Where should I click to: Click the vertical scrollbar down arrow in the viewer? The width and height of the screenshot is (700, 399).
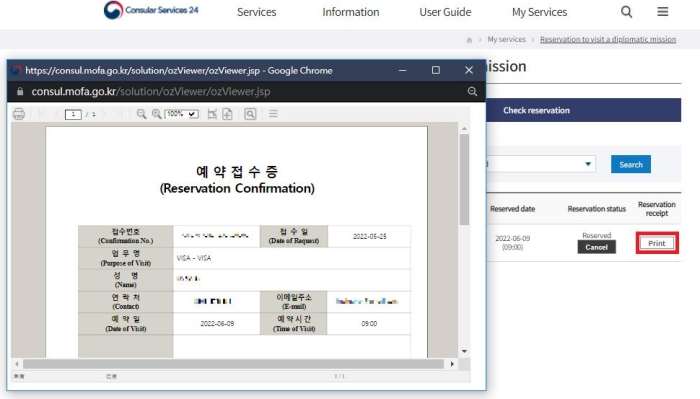coord(464,351)
